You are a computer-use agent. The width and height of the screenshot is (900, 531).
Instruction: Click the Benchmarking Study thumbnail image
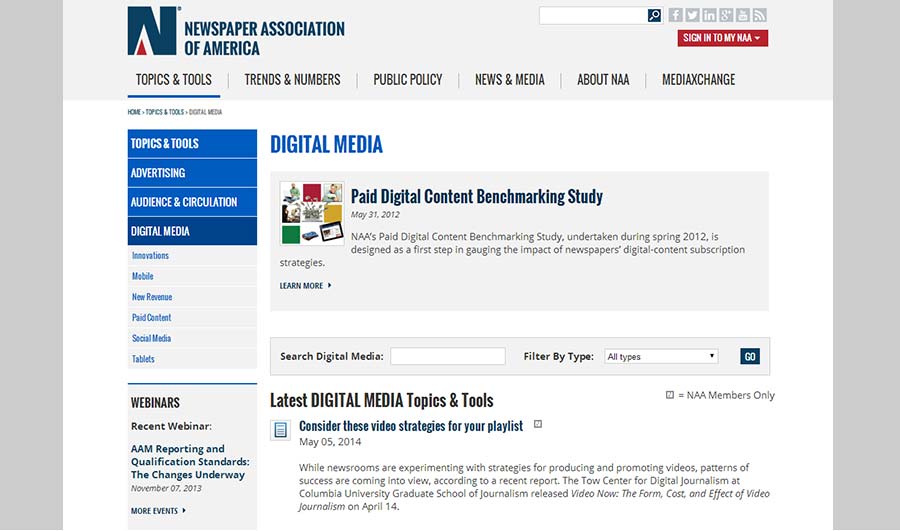pos(312,214)
